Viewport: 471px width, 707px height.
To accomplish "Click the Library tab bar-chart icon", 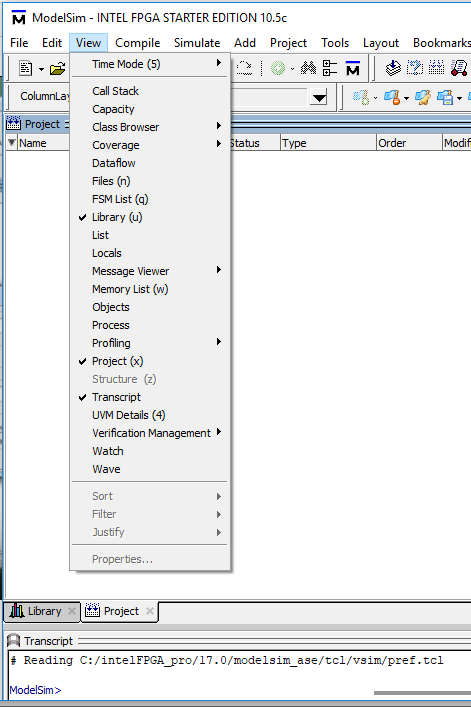I will [17, 611].
